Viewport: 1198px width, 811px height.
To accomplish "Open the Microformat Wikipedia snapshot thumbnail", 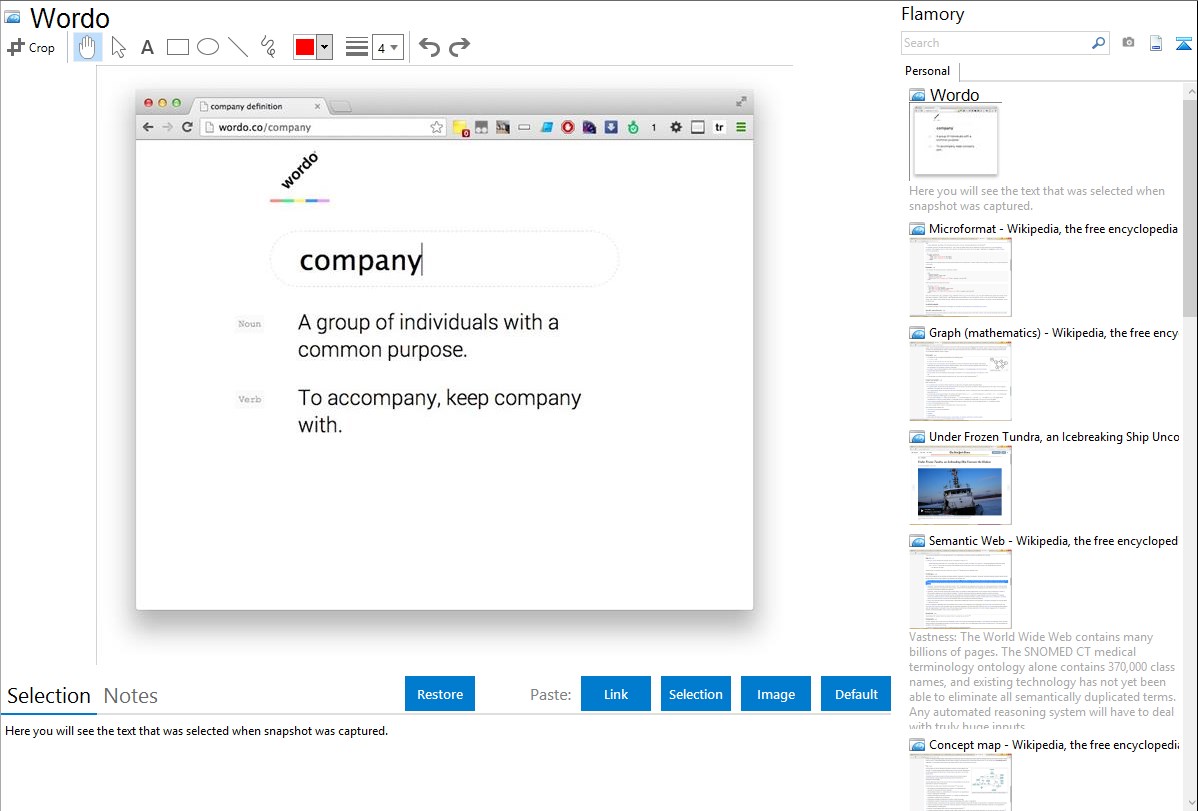I will click(x=960, y=277).
